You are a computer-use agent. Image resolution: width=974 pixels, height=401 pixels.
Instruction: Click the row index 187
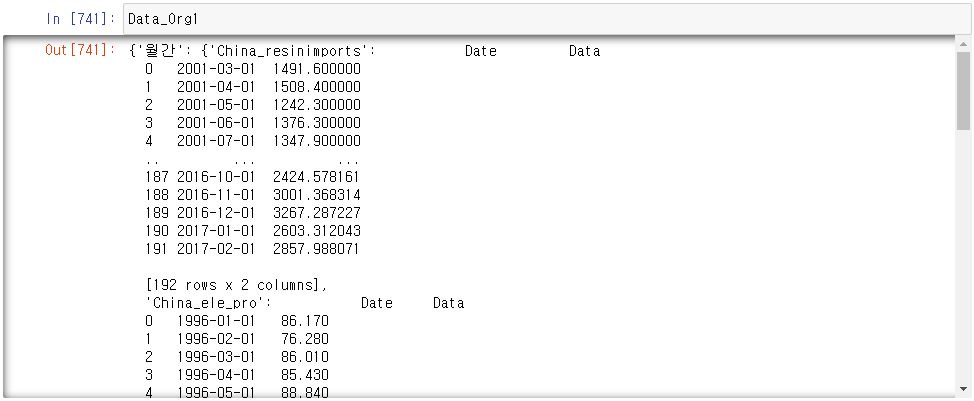coord(156,177)
